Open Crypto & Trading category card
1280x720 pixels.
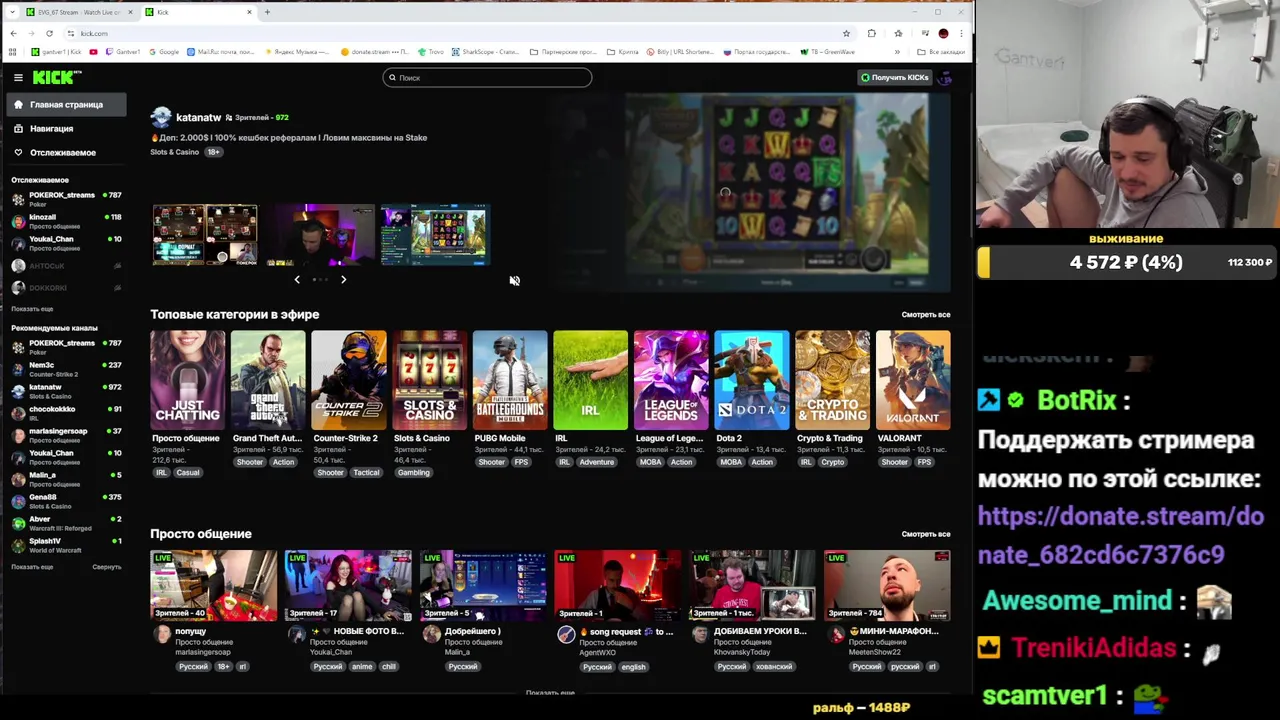point(832,380)
